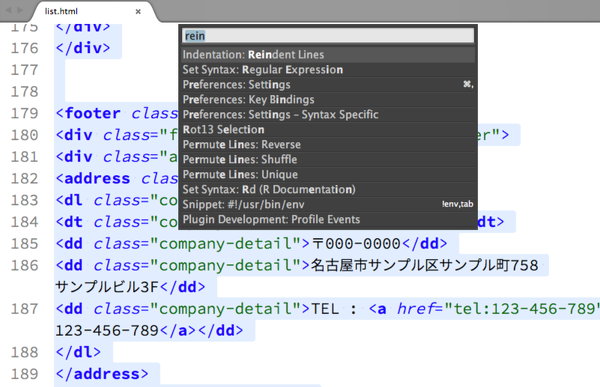600x387 pixels.
Task: Select Permute Lines: Unique
Action: tap(328, 174)
